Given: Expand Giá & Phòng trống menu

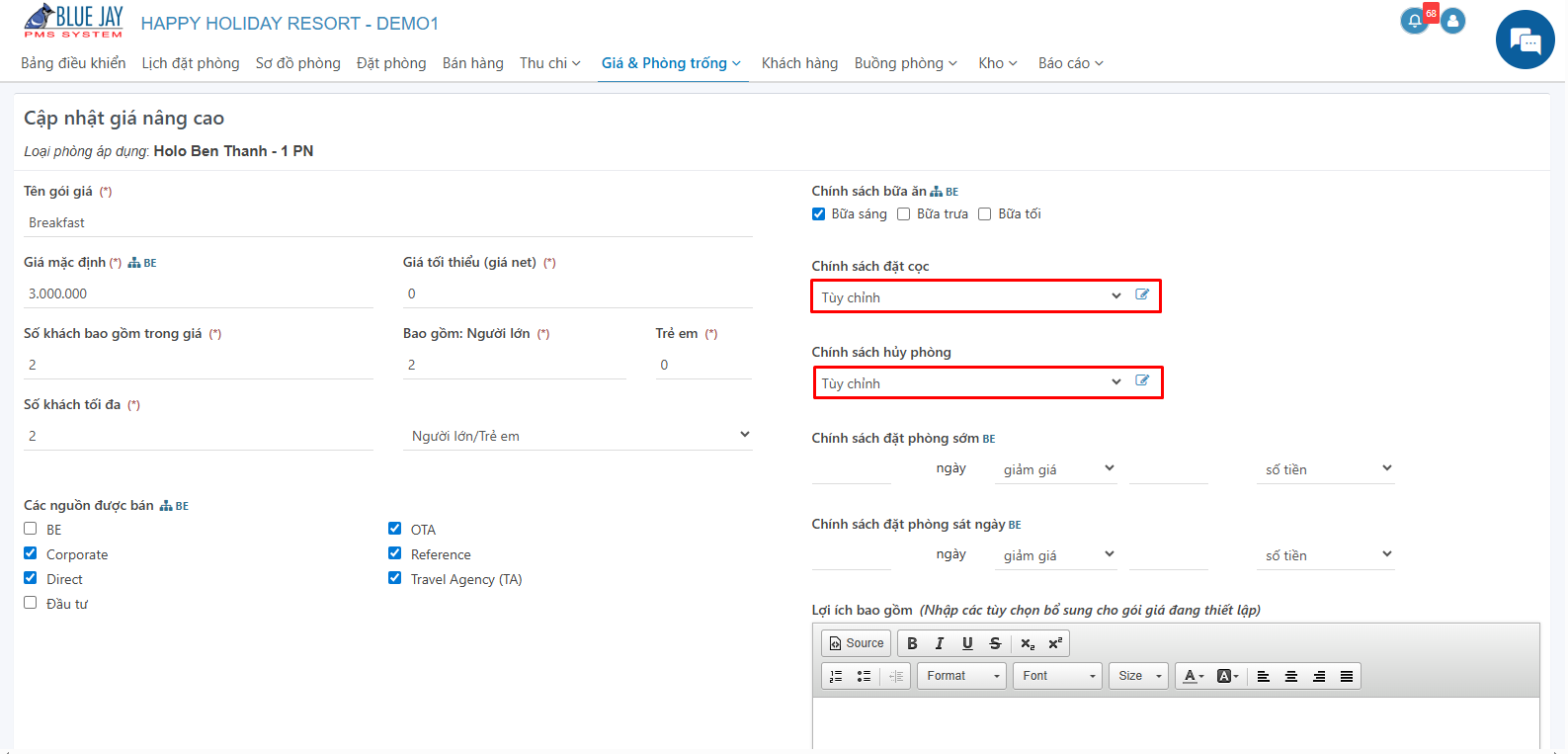Looking at the screenshot, I should tap(672, 63).
